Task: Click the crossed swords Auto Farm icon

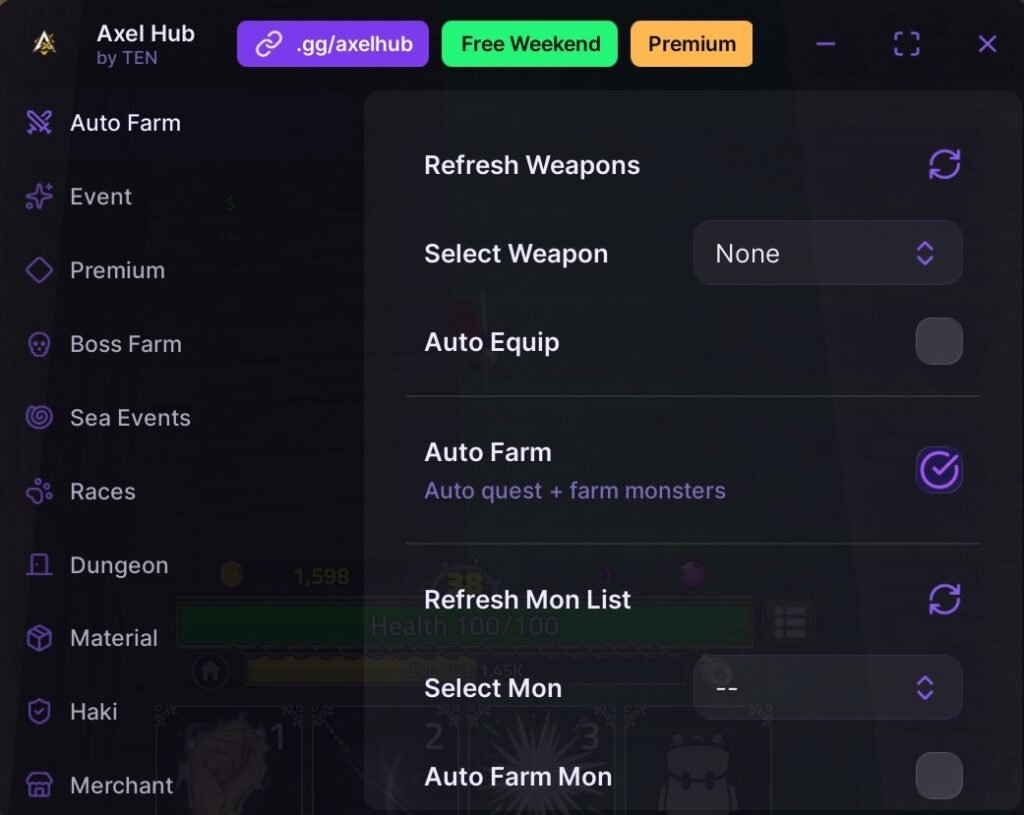Action: pos(39,123)
